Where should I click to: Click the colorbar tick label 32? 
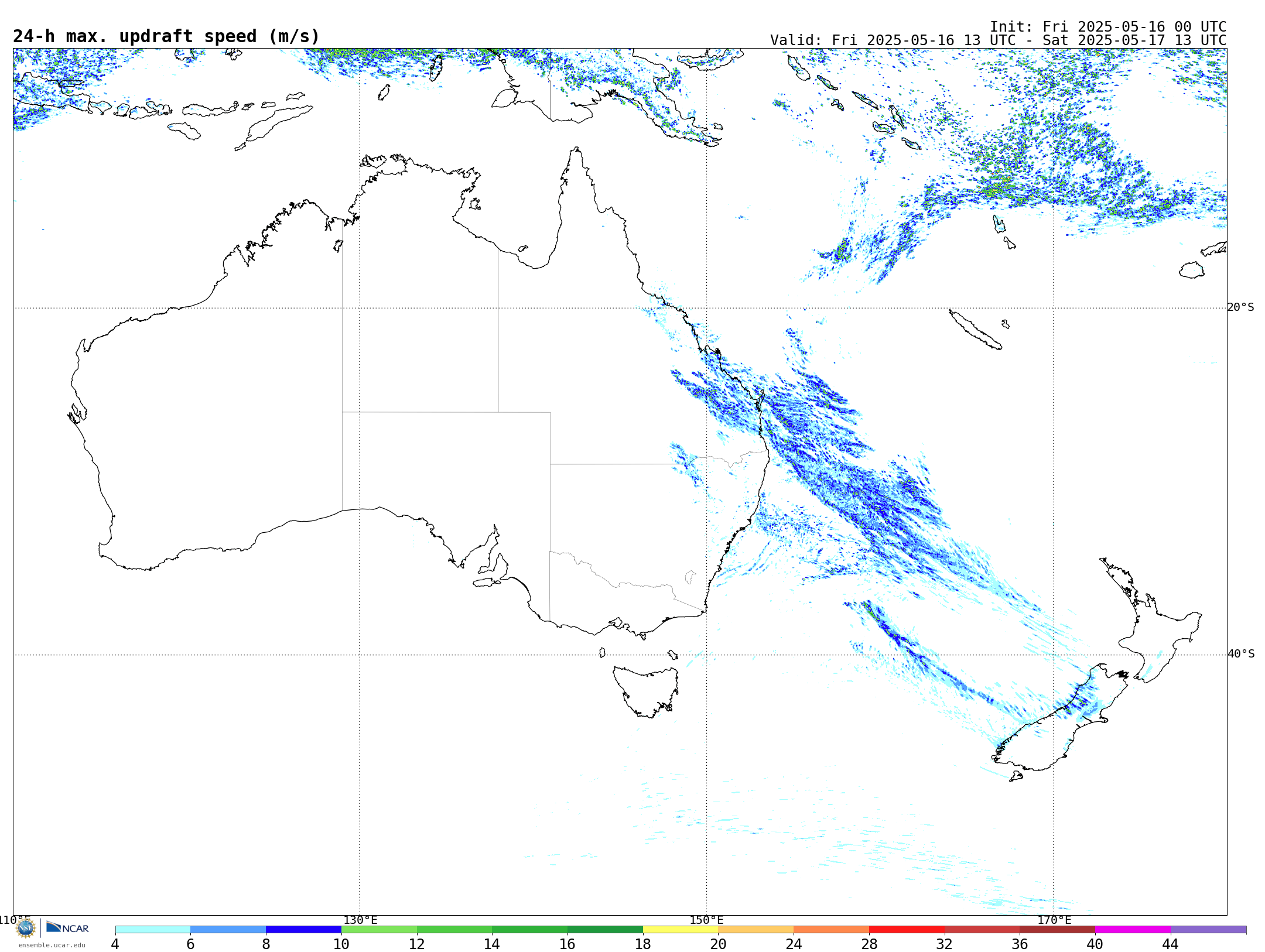(x=945, y=944)
